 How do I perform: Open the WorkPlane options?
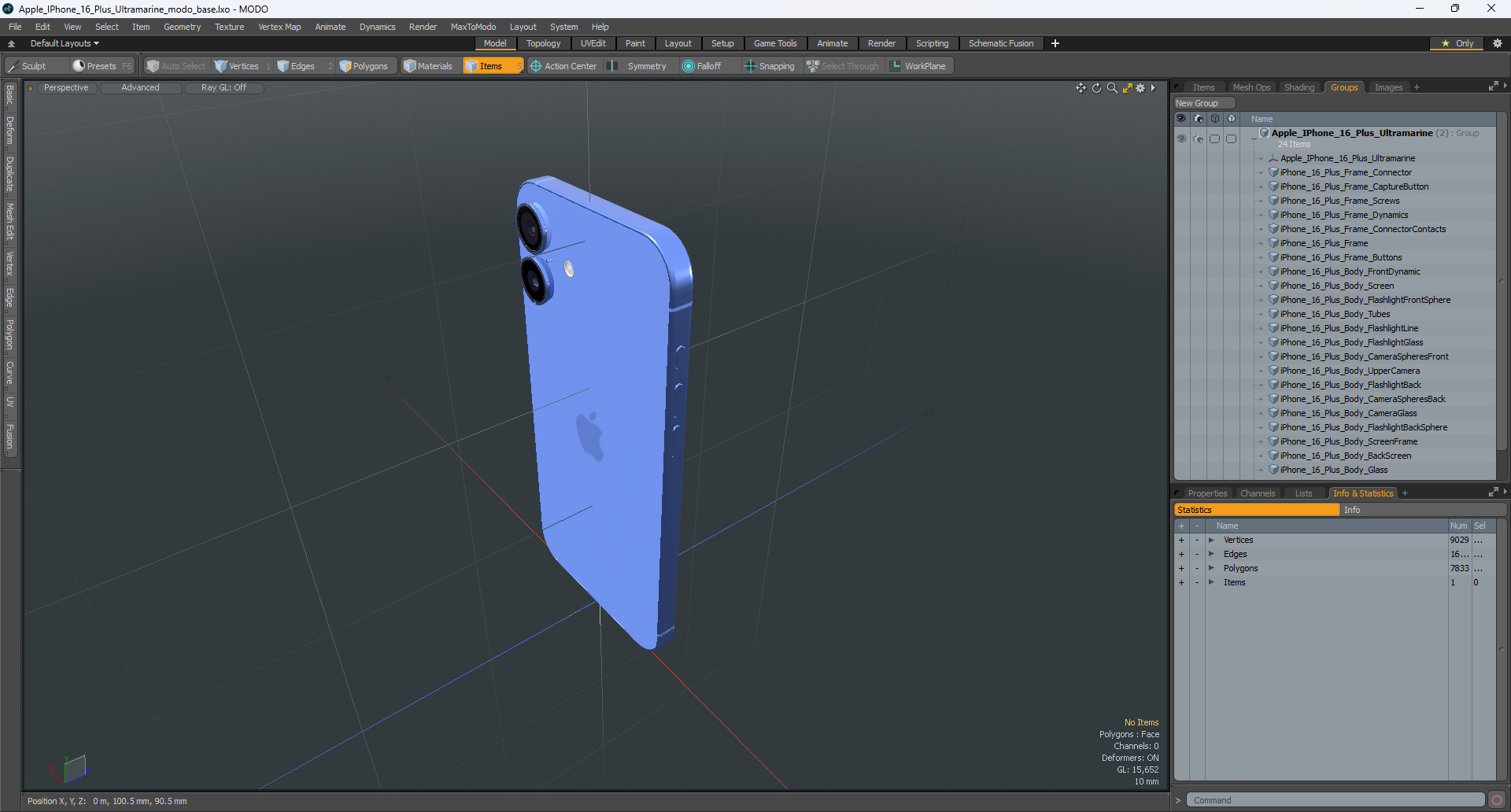coord(918,66)
